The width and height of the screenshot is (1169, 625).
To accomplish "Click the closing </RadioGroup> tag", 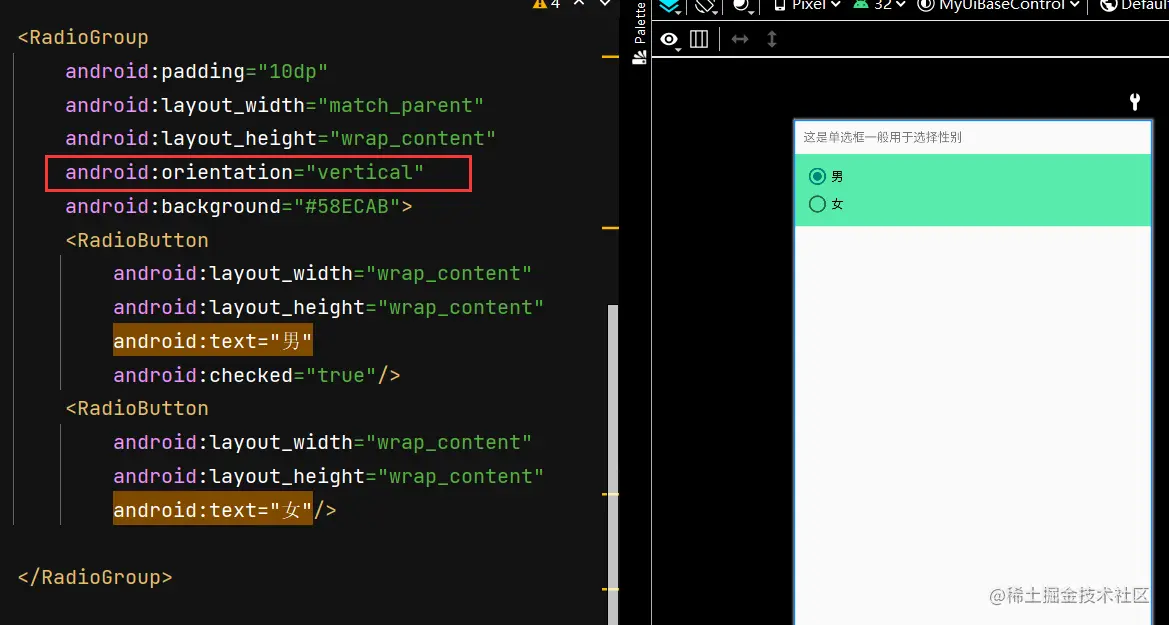I will click(95, 577).
